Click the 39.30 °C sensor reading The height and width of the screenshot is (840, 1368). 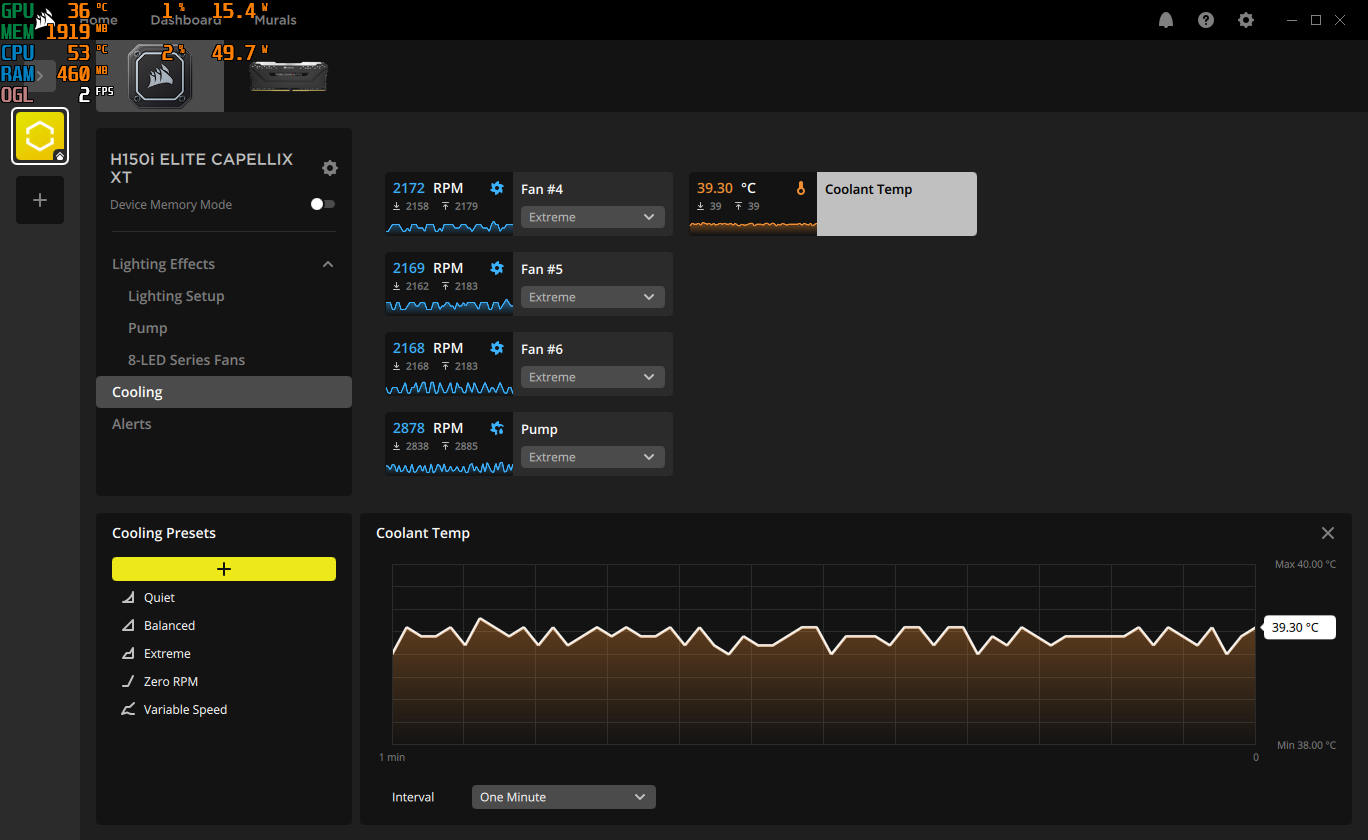[x=727, y=188]
